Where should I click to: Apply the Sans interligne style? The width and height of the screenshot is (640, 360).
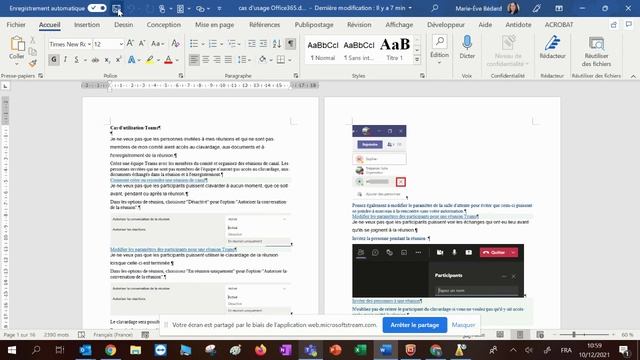359,50
